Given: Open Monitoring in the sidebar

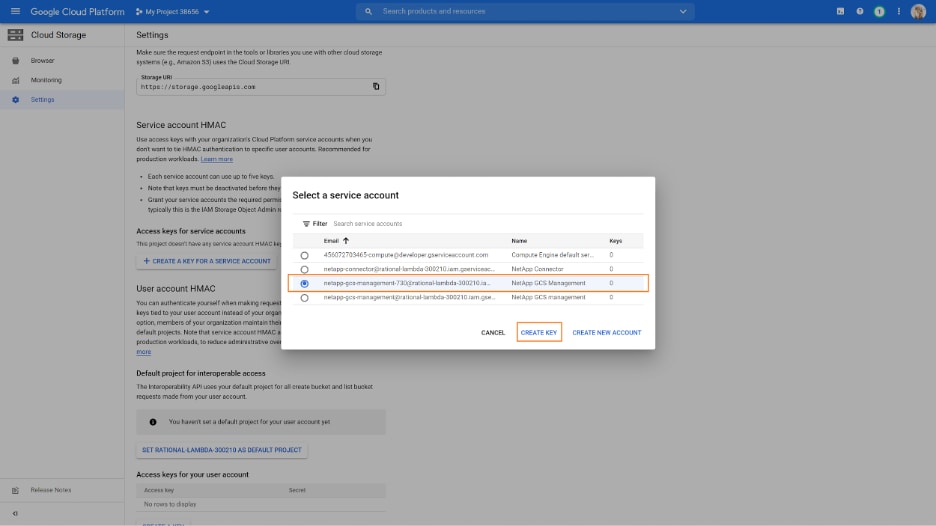Looking at the screenshot, I should [x=45, y=80].
